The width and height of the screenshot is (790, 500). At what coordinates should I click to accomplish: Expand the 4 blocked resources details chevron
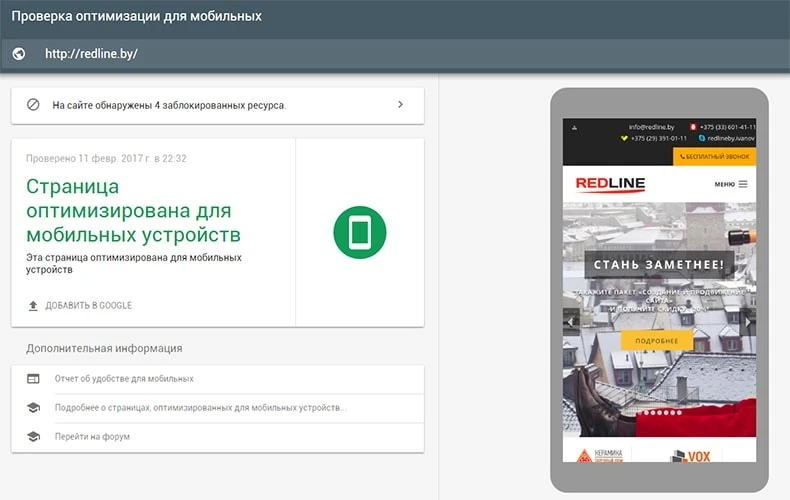click(x=401, y=104)
